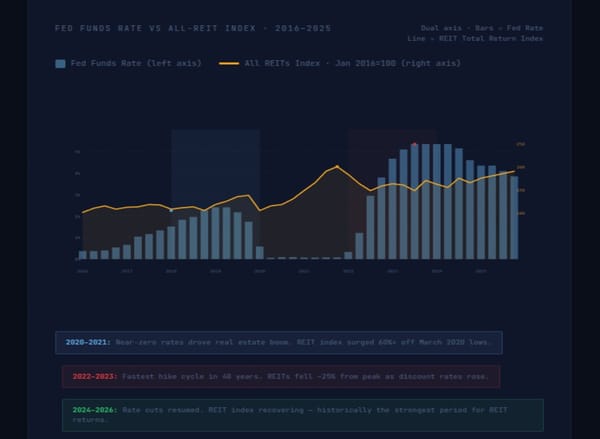Click the 2020-2021 label in blue annotation
Image resolution: width=600 pixels, height=439 pixels.
click(x=88, y=342)
